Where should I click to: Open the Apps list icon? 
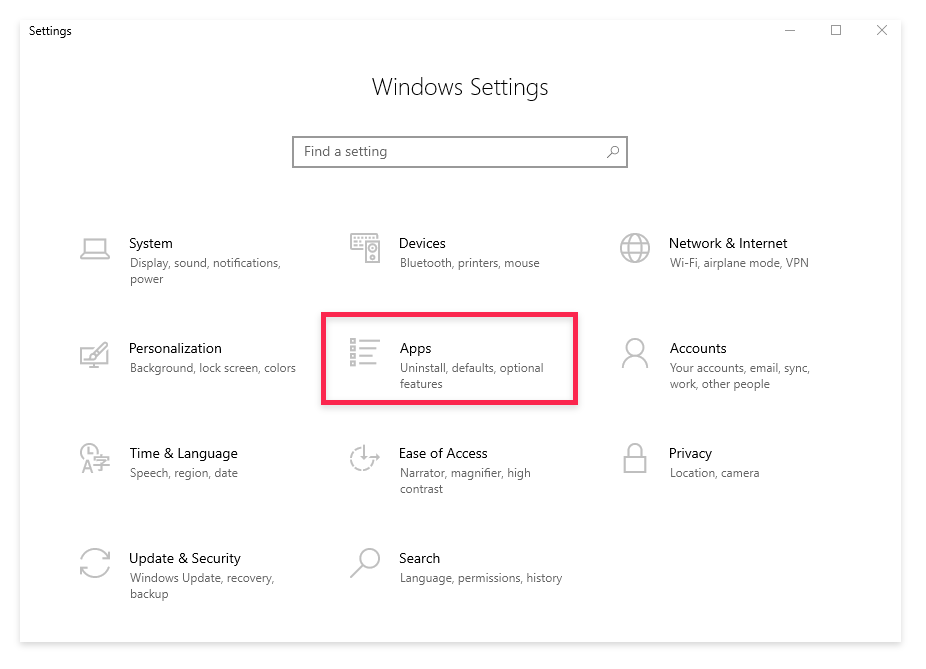click(364, 353)
